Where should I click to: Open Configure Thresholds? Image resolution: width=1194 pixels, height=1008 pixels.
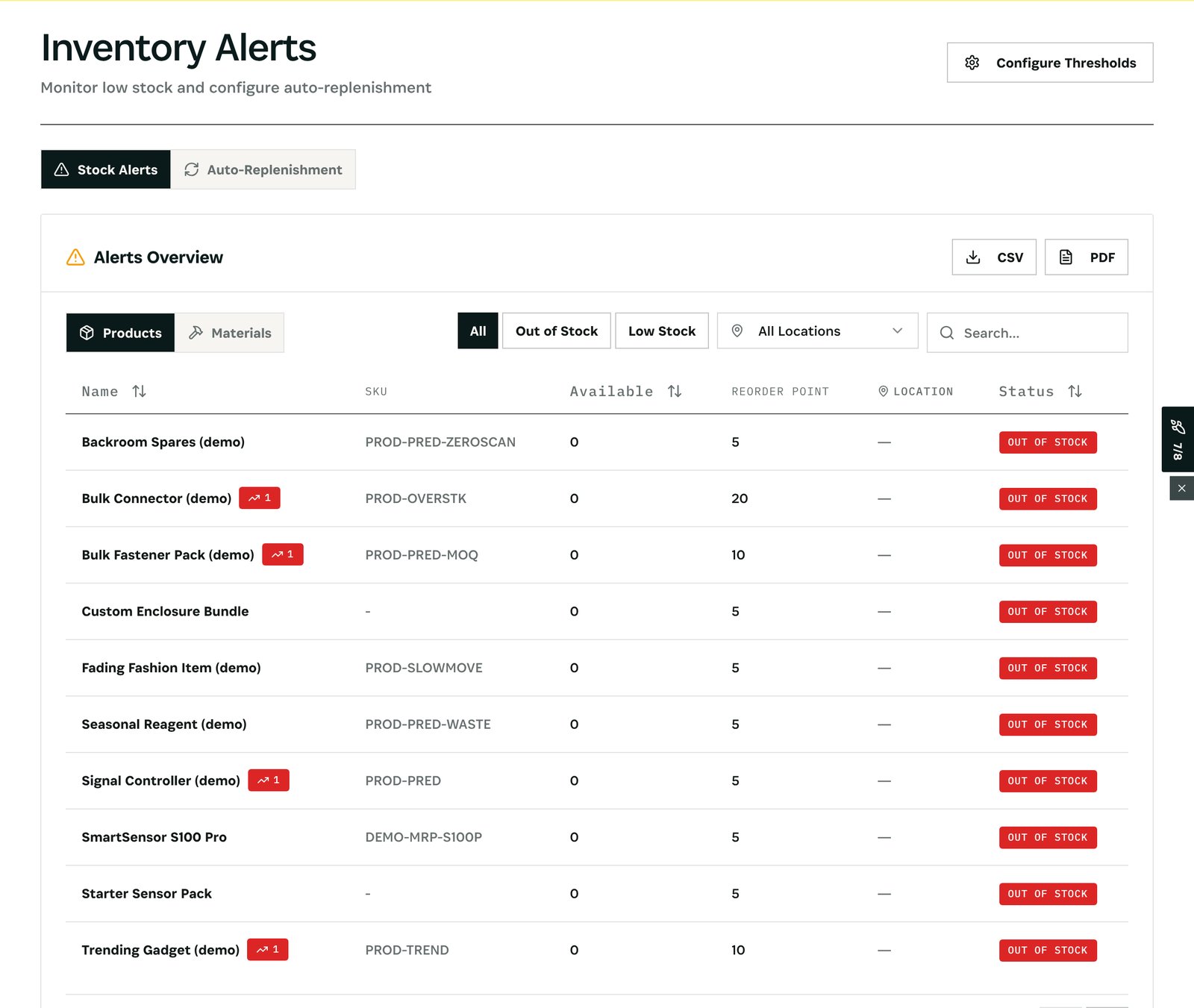1050,63
